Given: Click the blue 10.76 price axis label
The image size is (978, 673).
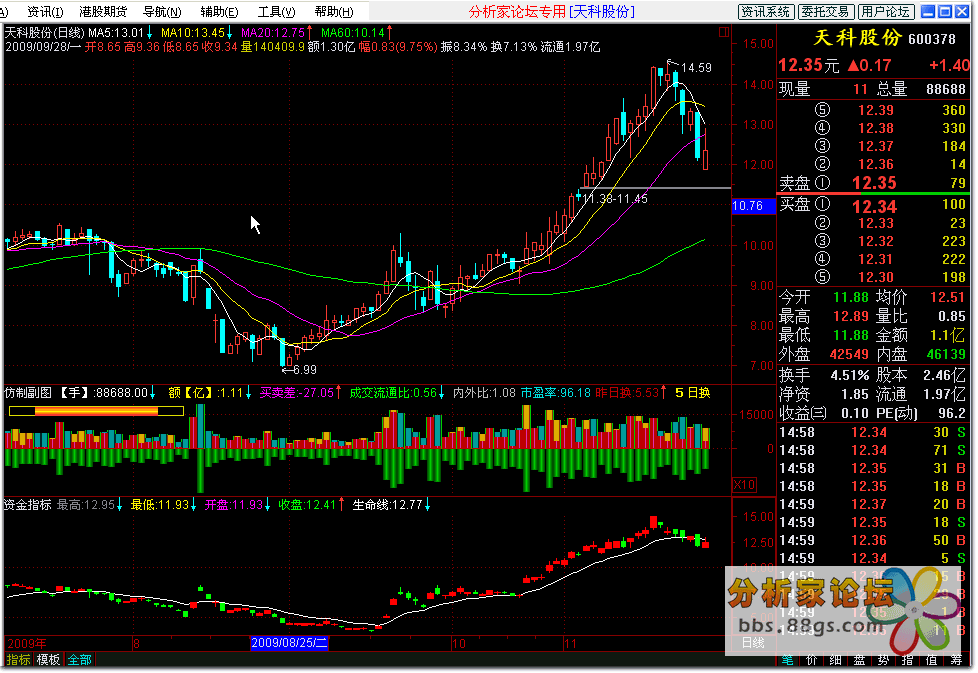Looking at the screenshot, I should pos(752,206).
